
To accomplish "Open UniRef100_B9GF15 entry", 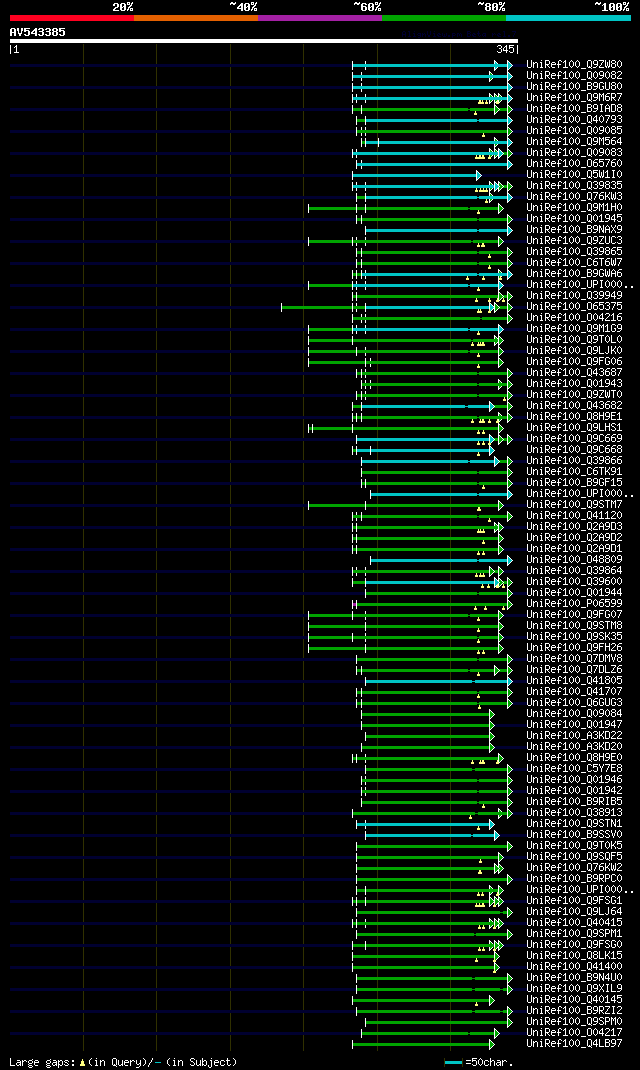I will pos(574,483).
